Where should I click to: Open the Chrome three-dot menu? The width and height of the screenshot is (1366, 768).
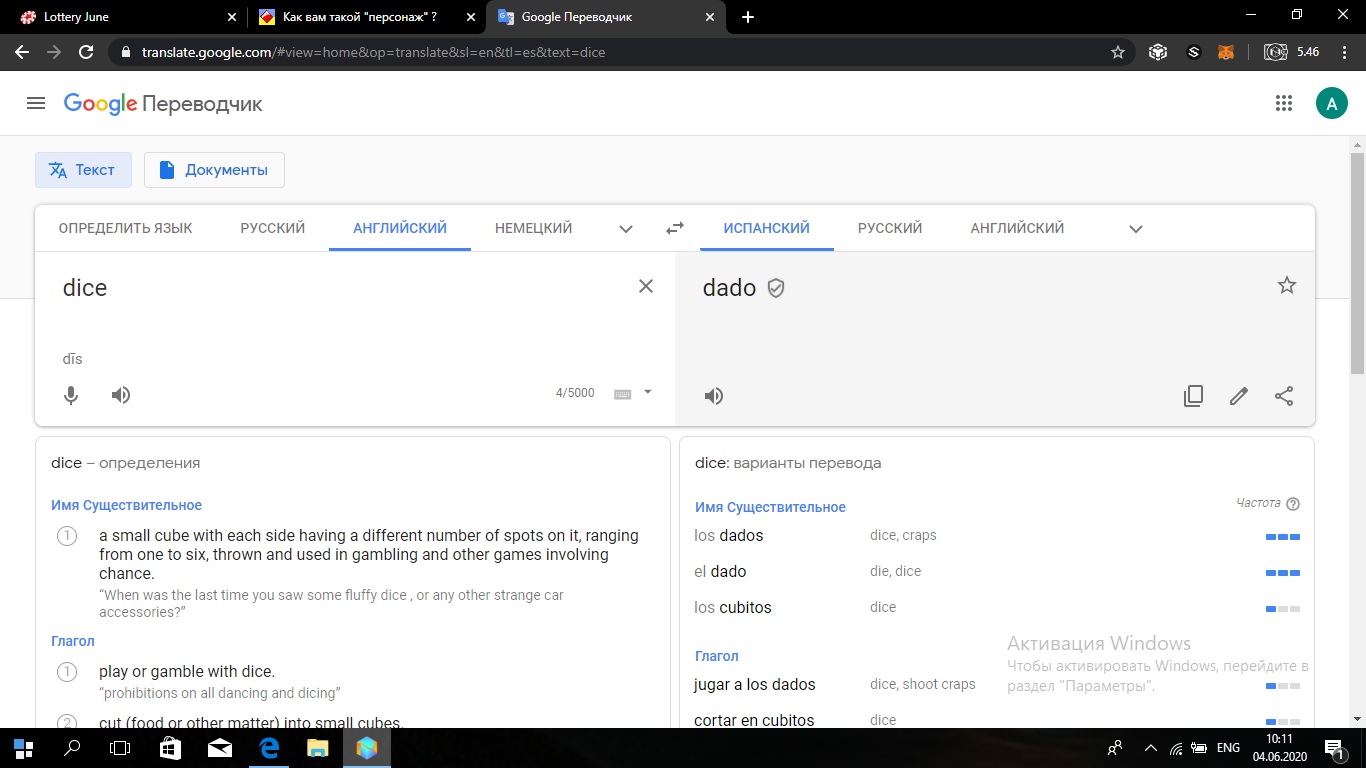click(x=1344, y=52)
